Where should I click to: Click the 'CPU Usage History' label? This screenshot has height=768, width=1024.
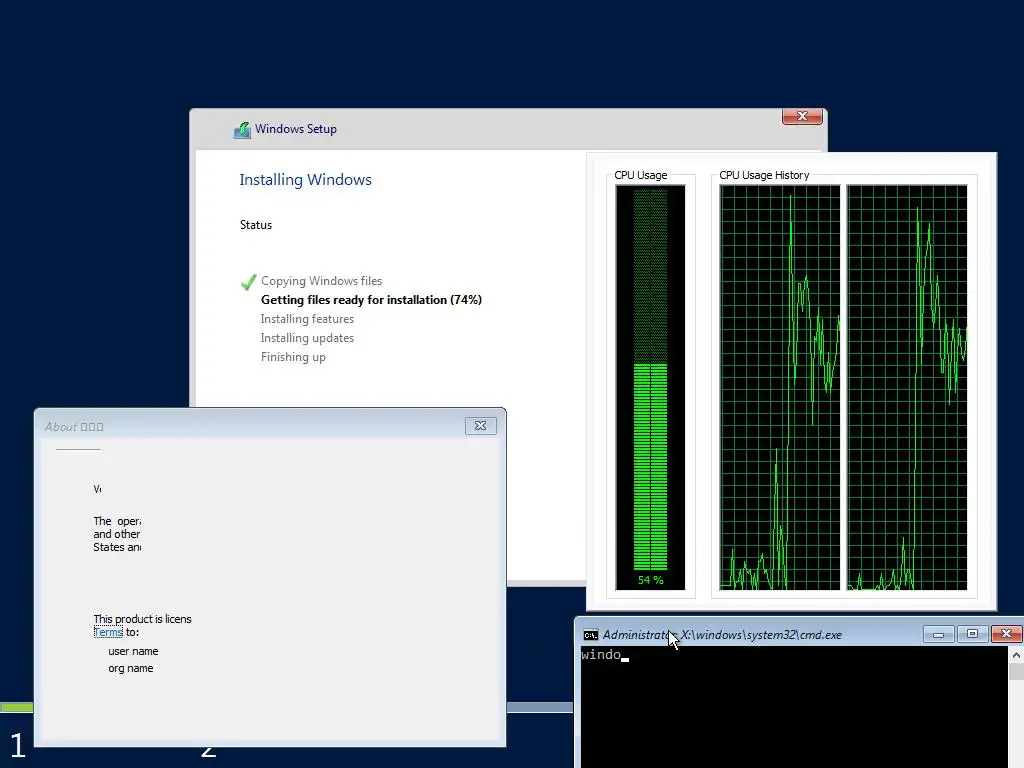[x=764, y=175]
